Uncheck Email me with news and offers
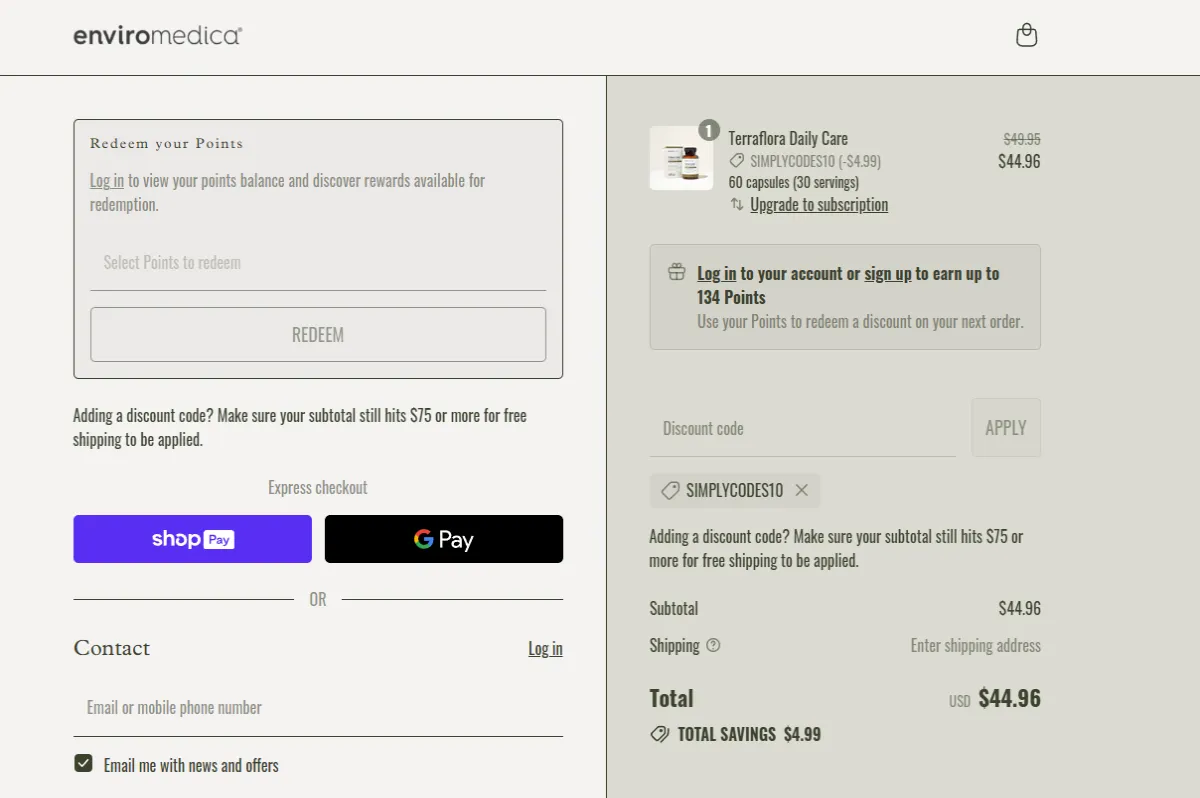This screenshot has height=798, width=1200. (x=82, y=765)
